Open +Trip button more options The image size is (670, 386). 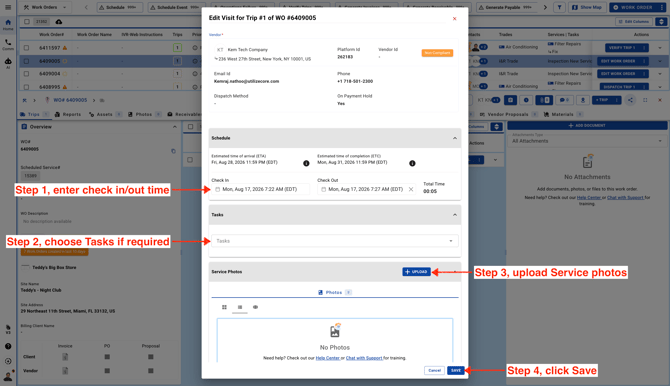(616, 100)
